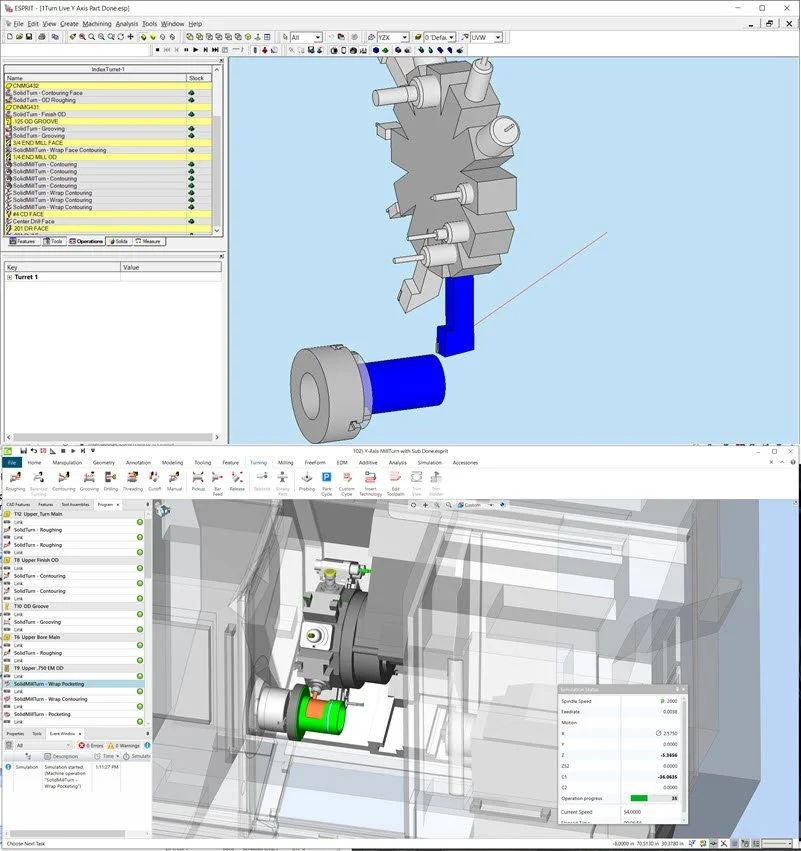This screenshot has height=851, width=801.
Task: Switch to the Tool Assemblies panel tab
Action: [75, 504]
